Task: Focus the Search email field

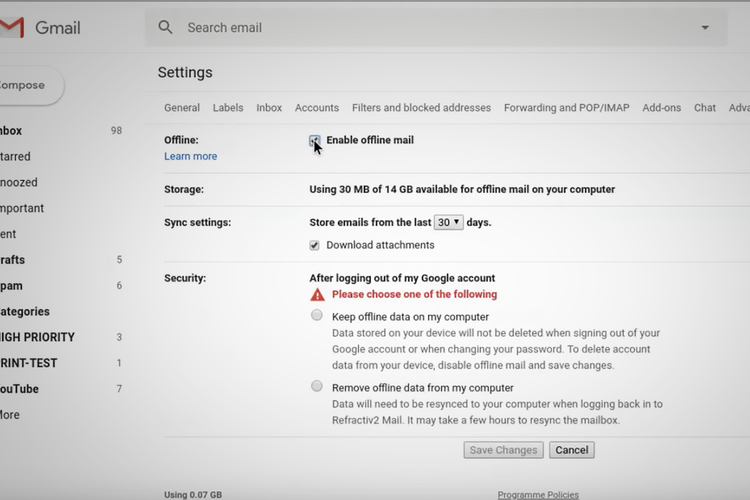Action: tap(435, 28)
